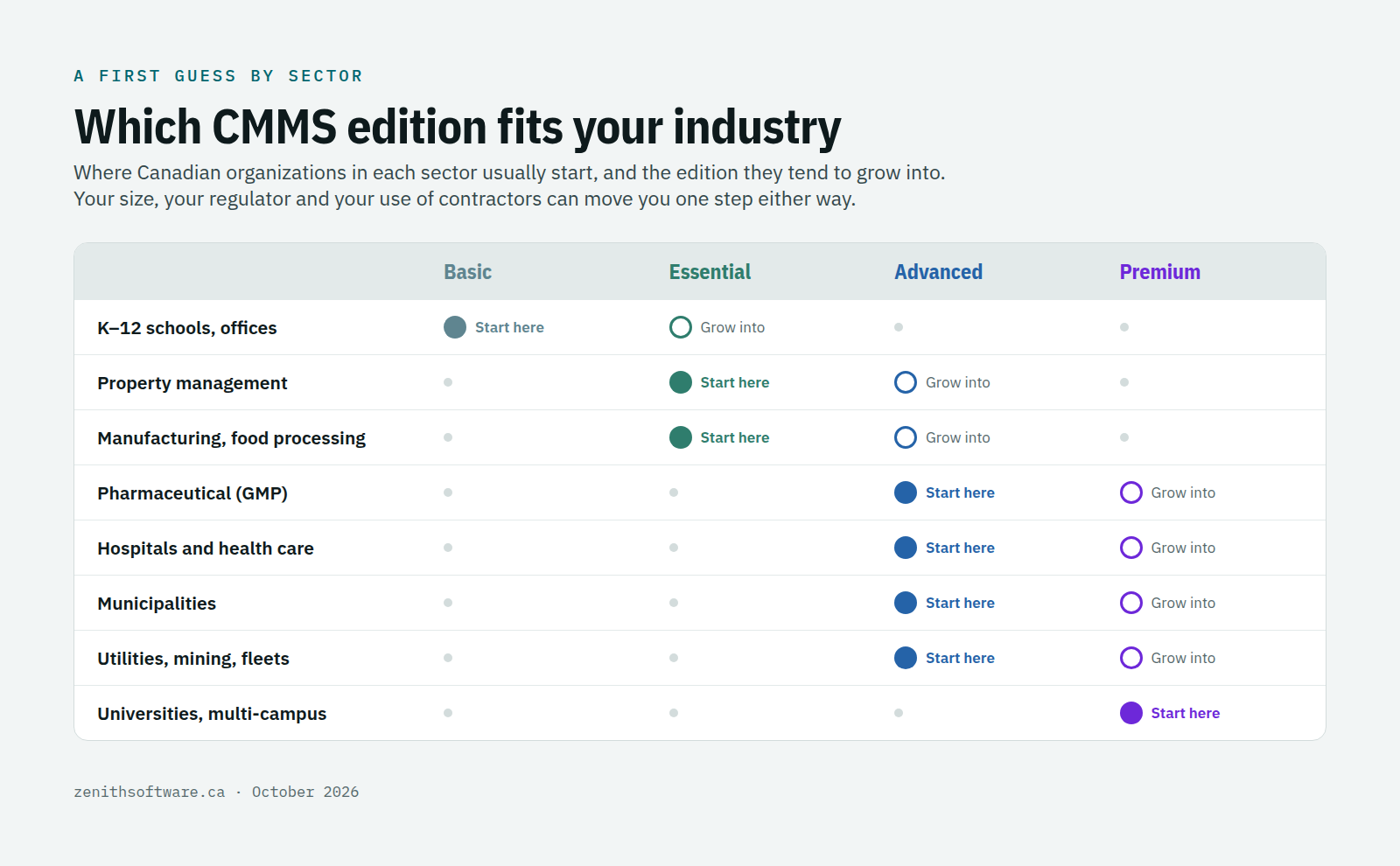
Task: Click the Municipalities row label
Action: [x=157, y=604]
